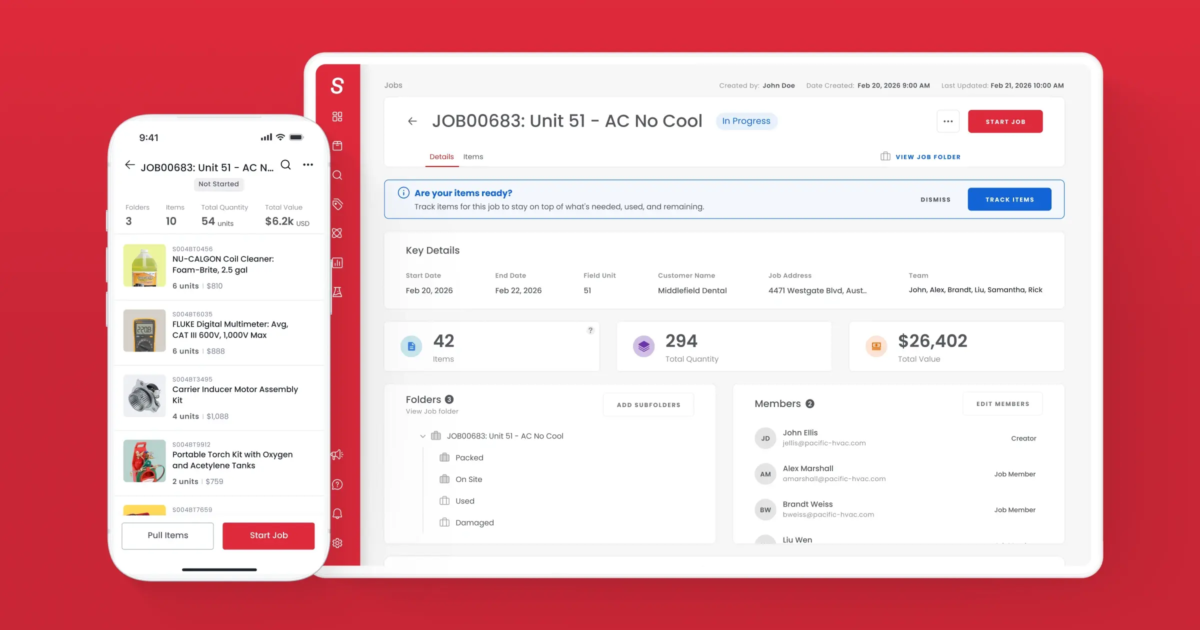Viewport: 1200px width, 630px height.
Task: Open the reports chart icon in sidebar
Action: click(x=337, y=263)
